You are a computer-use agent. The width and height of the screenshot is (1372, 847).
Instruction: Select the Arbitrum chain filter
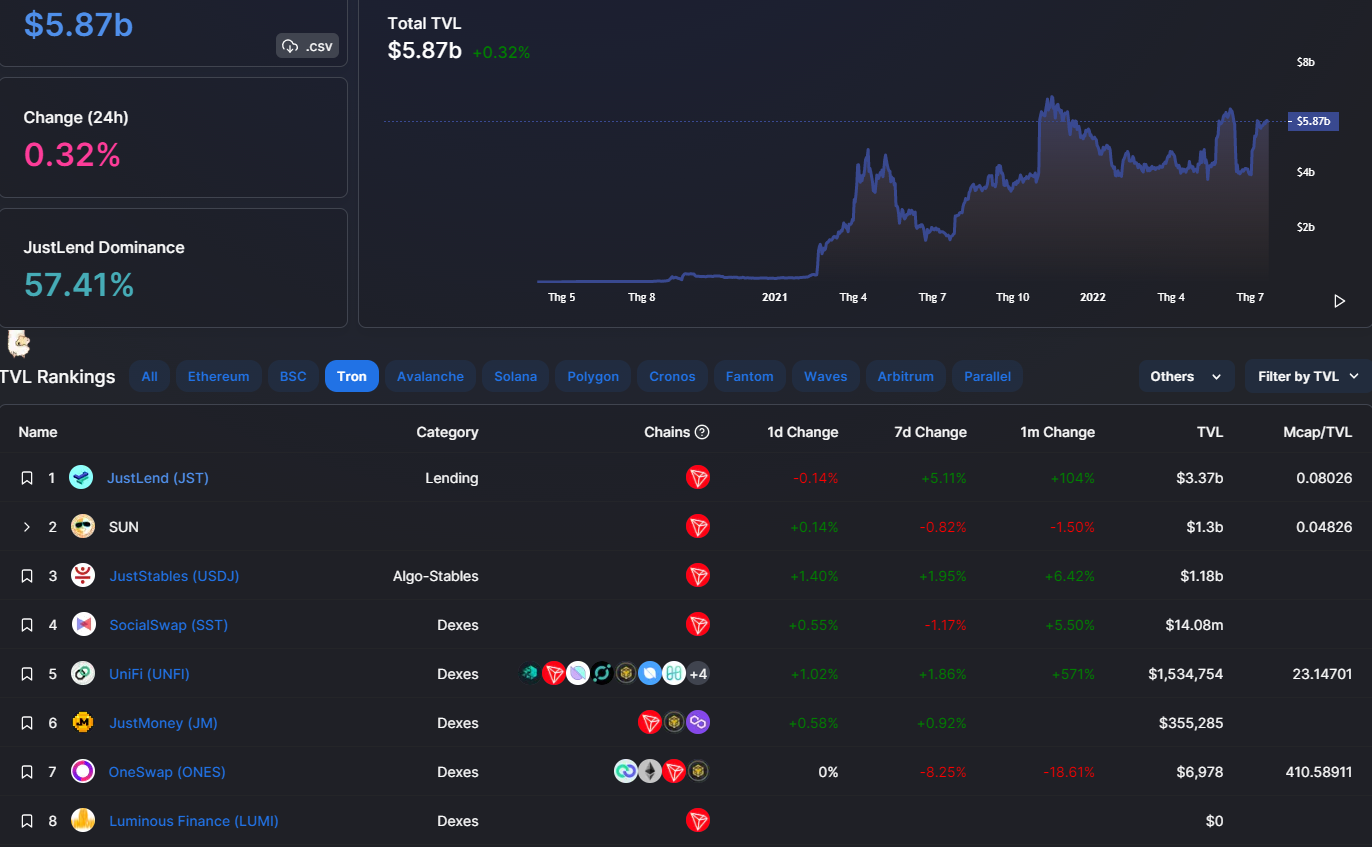[x=906, y=376]
